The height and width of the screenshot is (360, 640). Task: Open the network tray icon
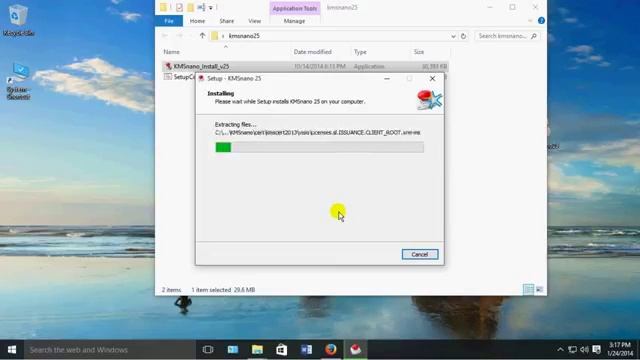[x=572, y=350]
